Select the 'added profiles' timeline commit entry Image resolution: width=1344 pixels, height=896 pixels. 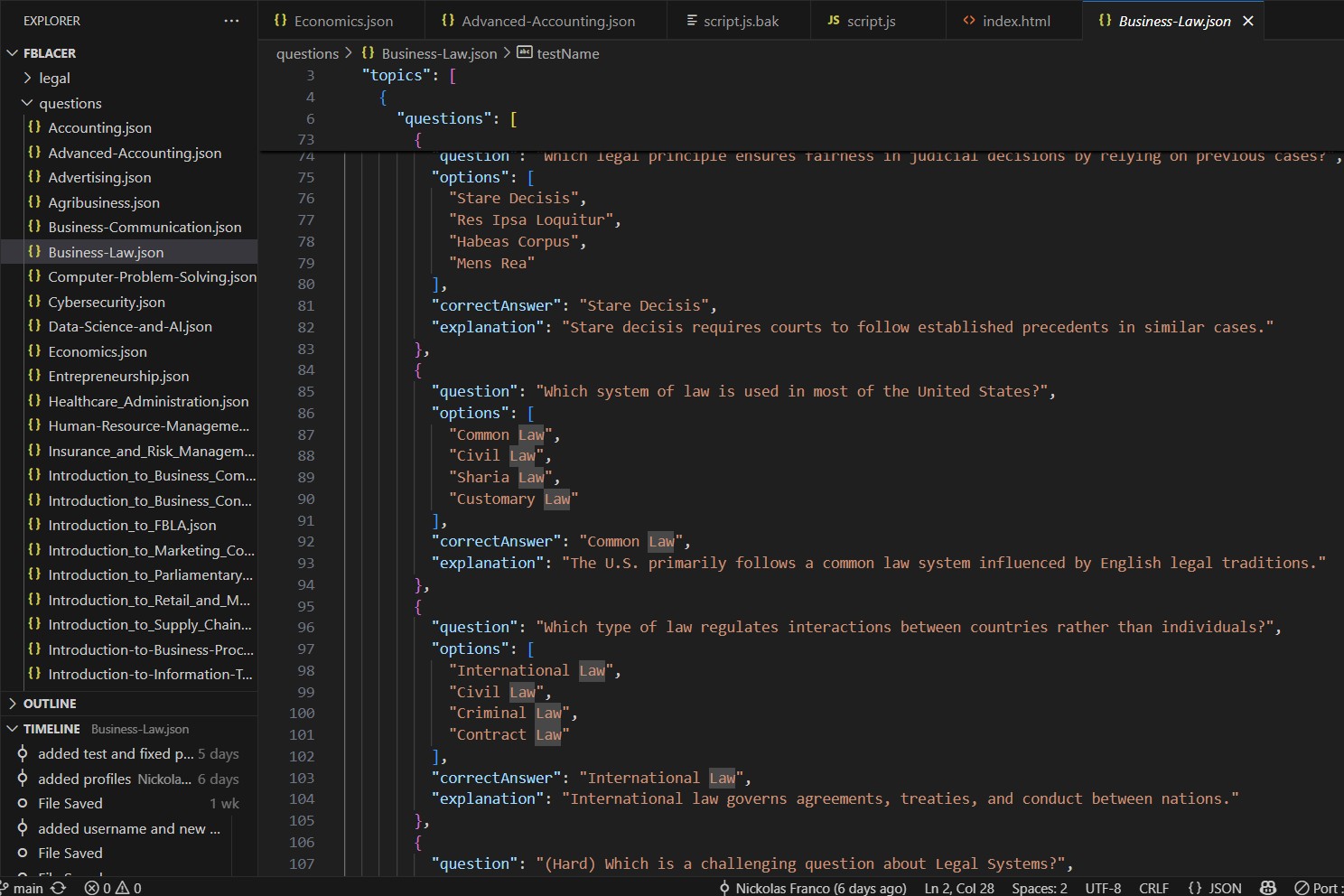[114, 779]
